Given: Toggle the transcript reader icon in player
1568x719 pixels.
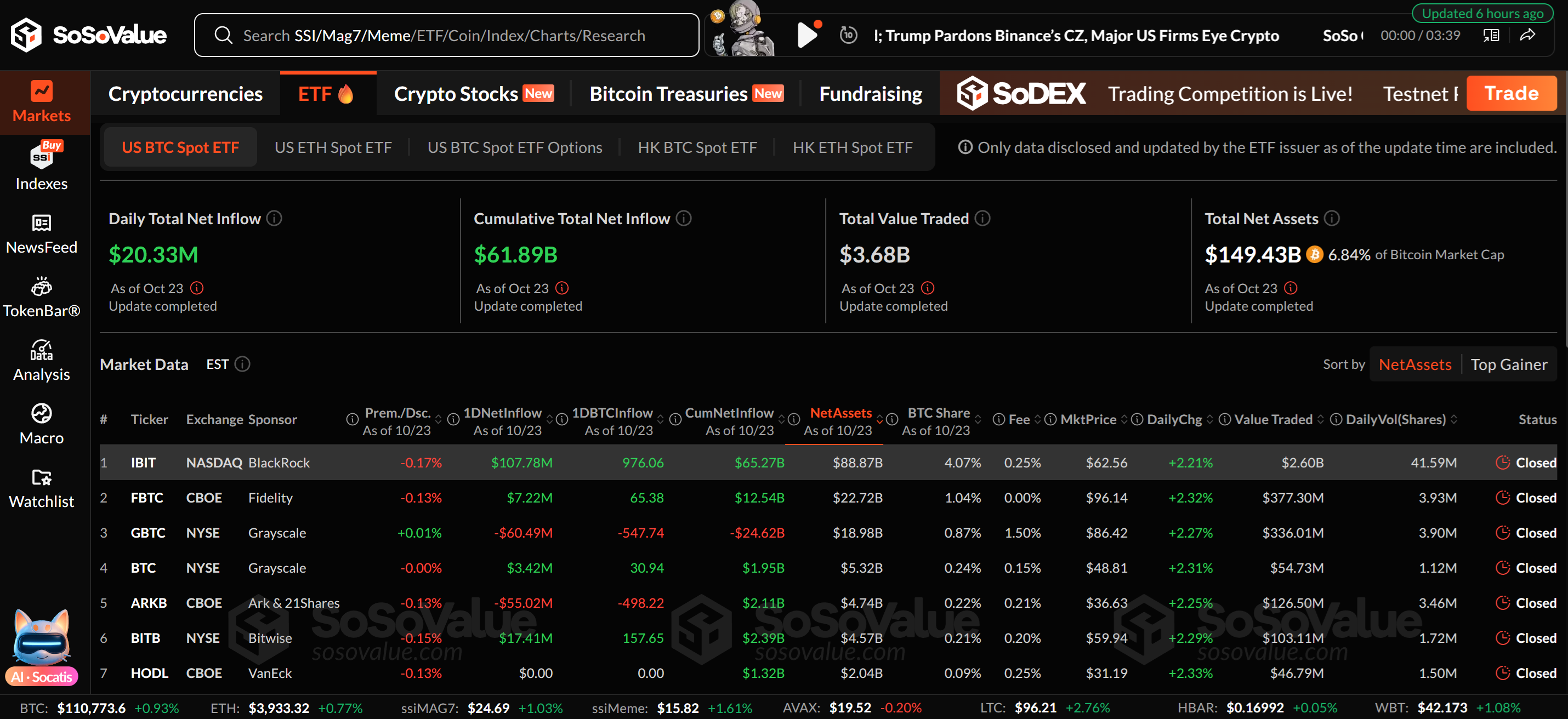Looking at the screenshot, I should click(1491, 36).
